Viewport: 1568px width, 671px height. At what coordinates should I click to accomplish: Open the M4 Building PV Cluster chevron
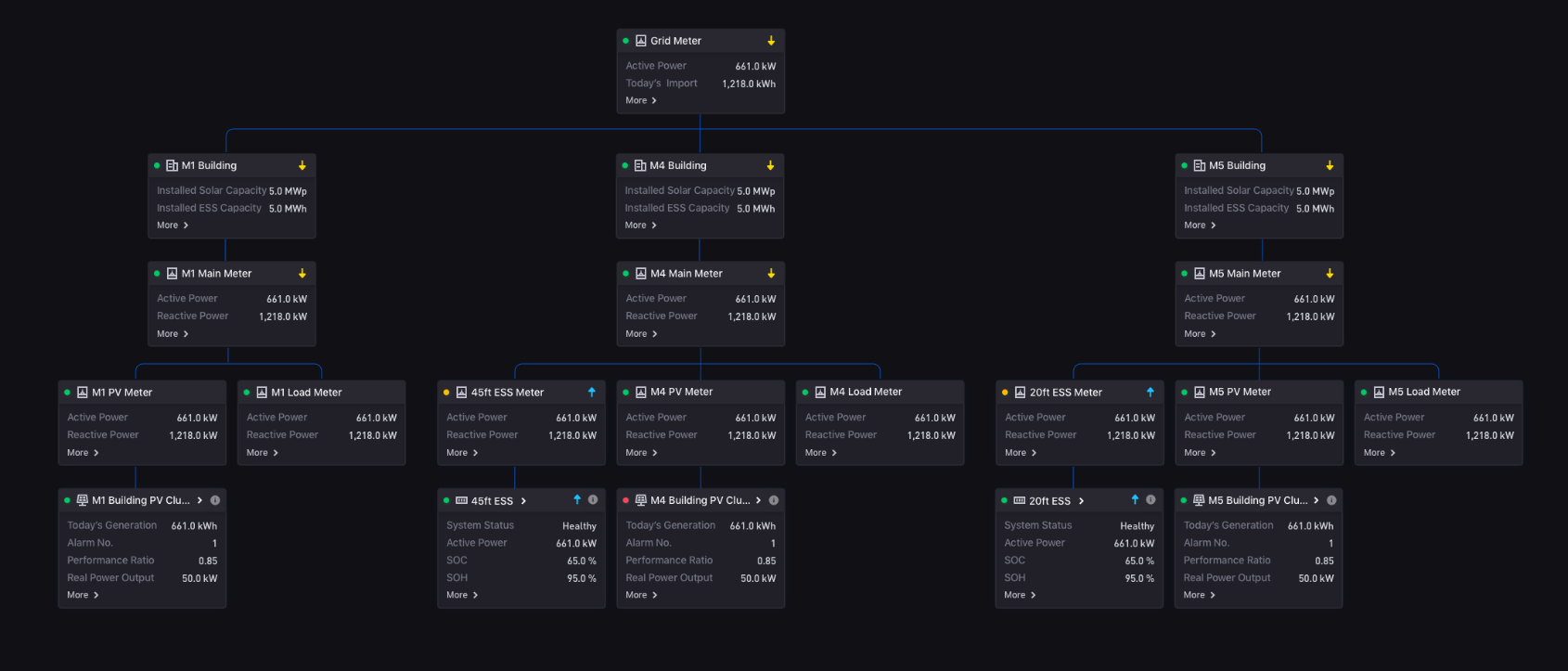pyautogui.click(x=758, y=500)
